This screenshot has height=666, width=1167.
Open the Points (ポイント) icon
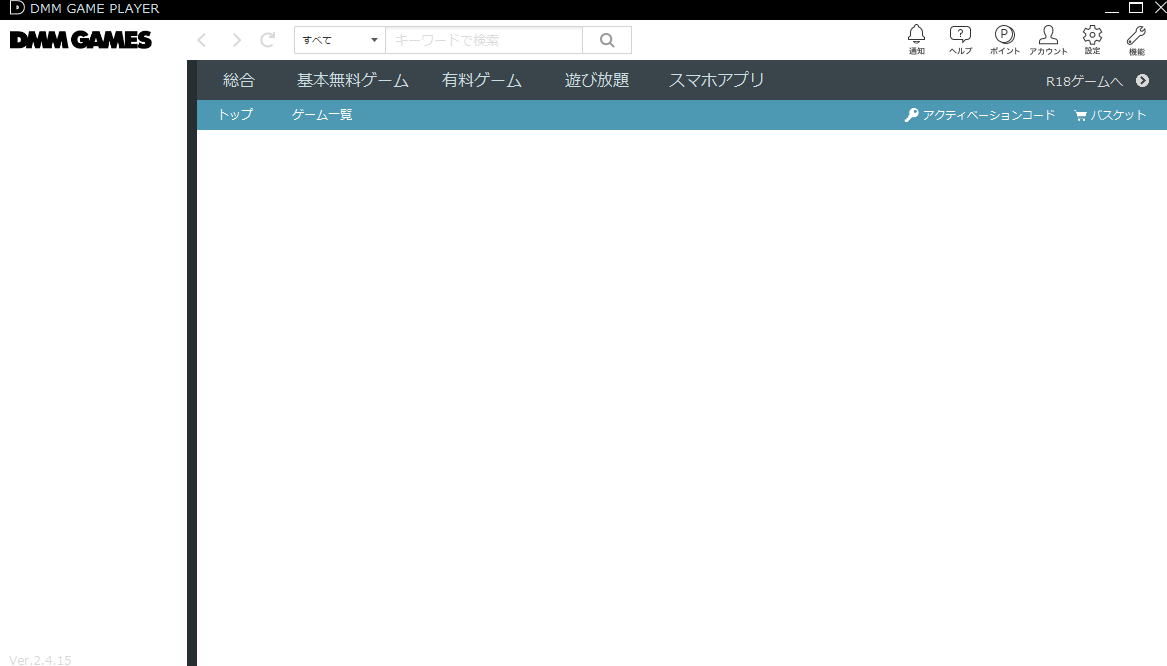tap(1005, 39)
